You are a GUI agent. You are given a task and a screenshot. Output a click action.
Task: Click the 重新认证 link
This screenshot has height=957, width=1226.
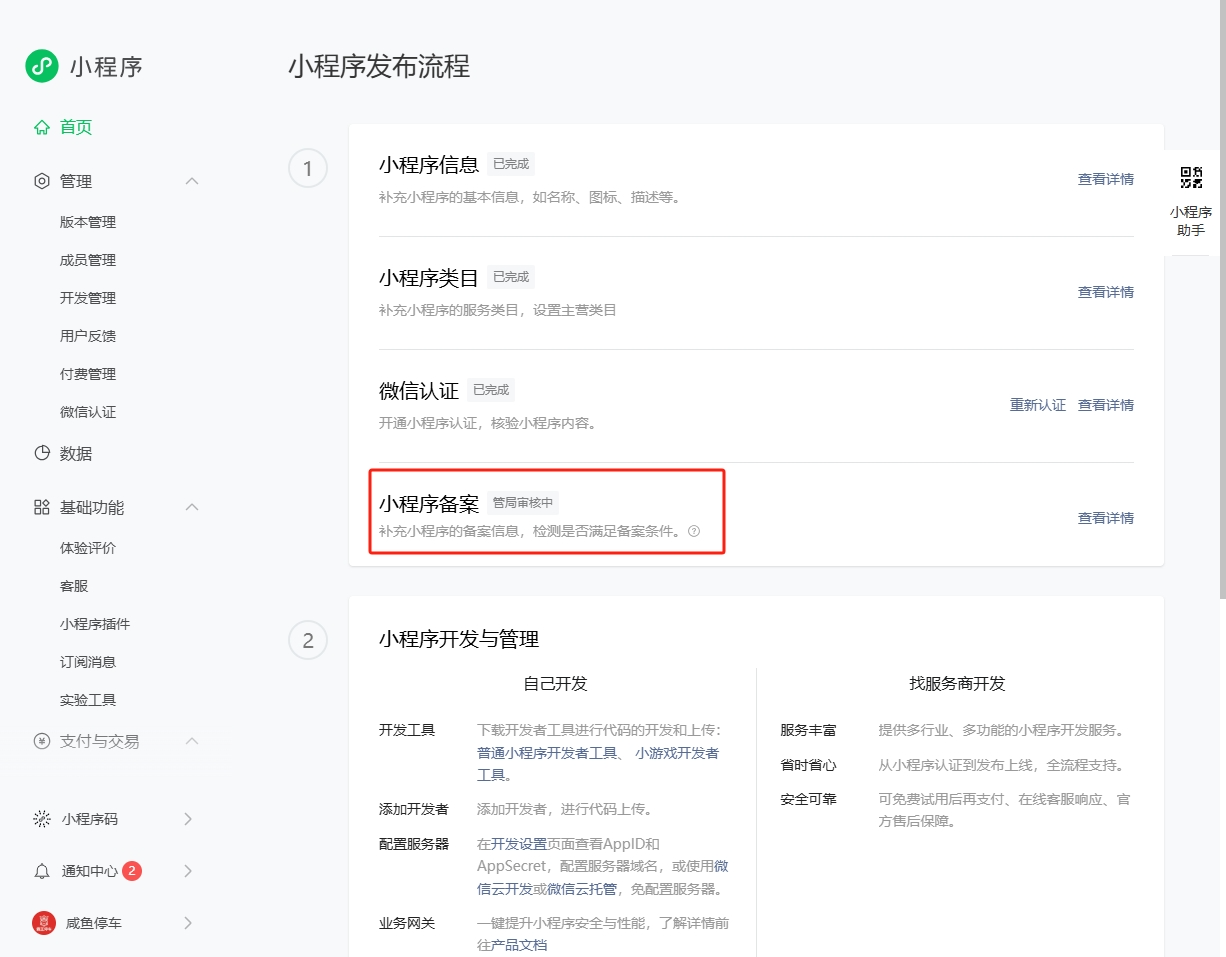[1038, 405]
